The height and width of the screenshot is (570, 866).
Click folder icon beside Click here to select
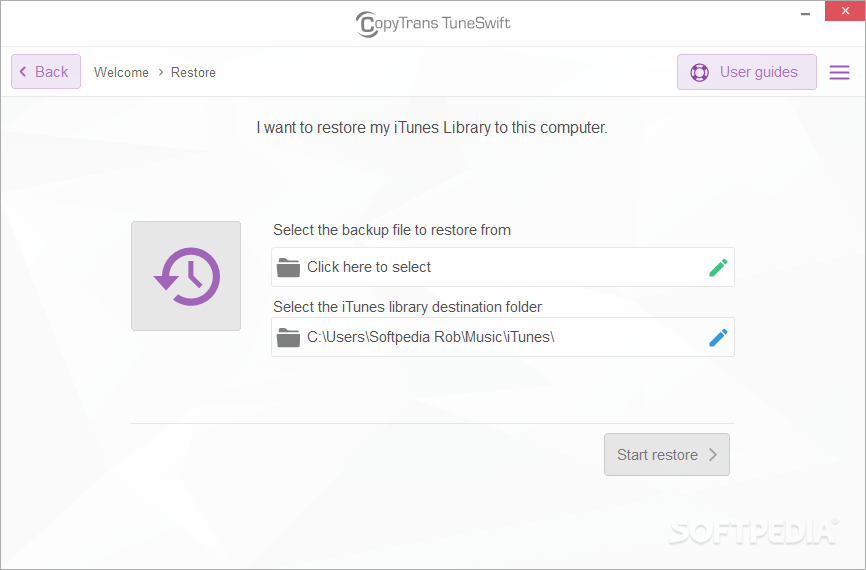288,267
